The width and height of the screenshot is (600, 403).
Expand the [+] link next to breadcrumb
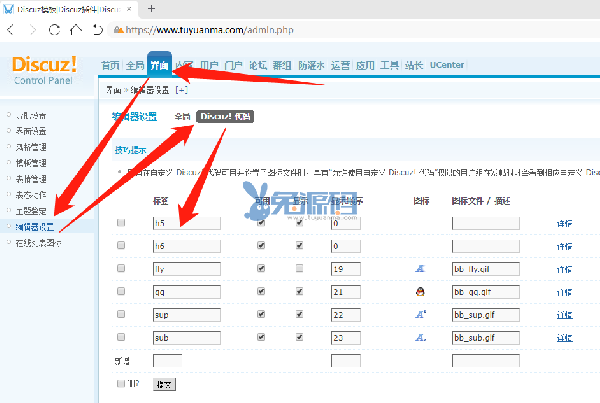click(181, 90)
